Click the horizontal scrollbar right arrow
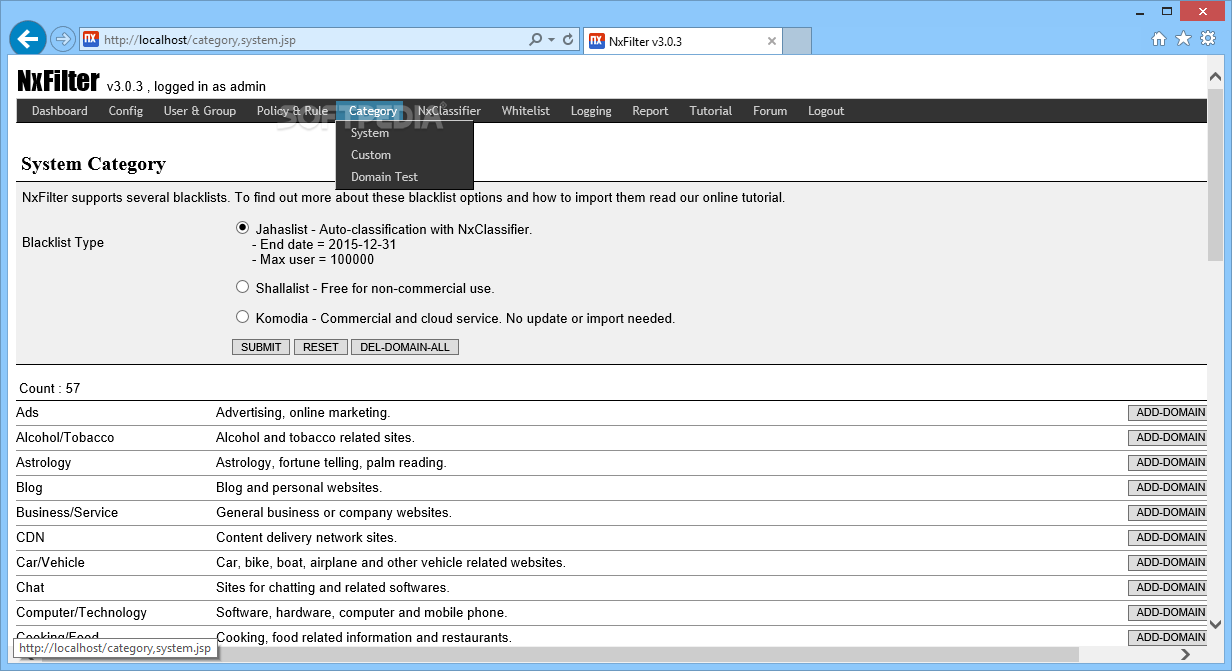 [1186, 654]
